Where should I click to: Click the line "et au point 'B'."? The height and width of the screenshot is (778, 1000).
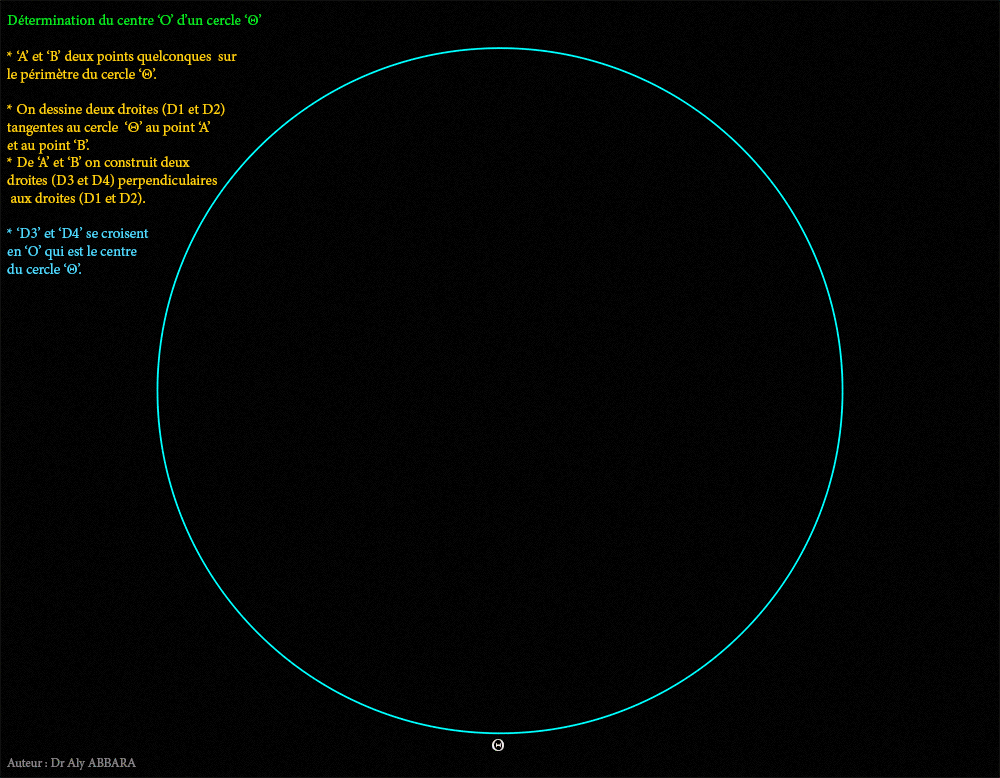click(48, 145)
